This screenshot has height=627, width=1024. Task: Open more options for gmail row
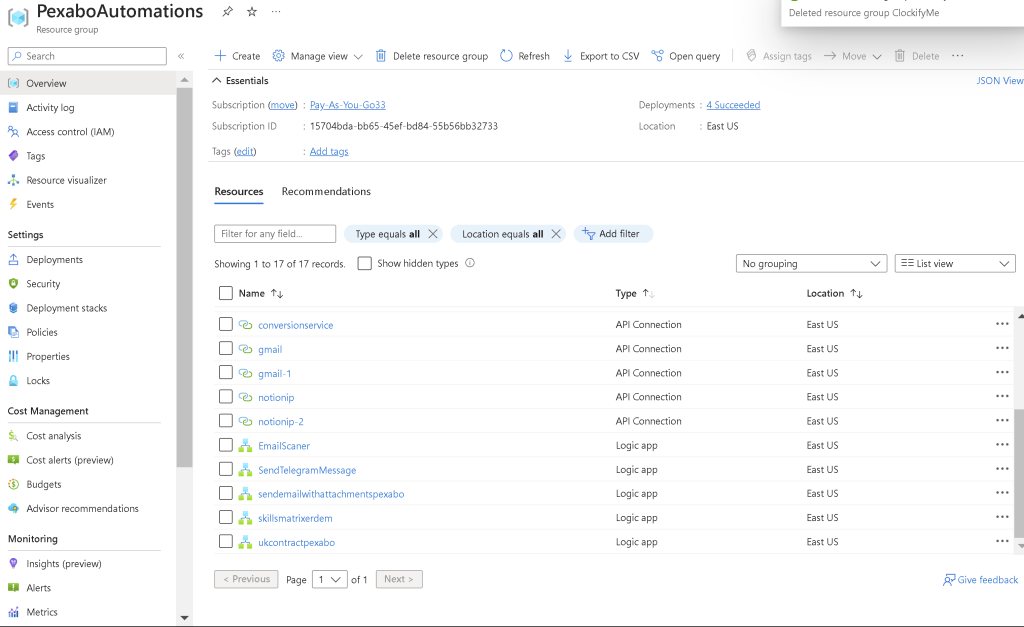(1002, 348)
